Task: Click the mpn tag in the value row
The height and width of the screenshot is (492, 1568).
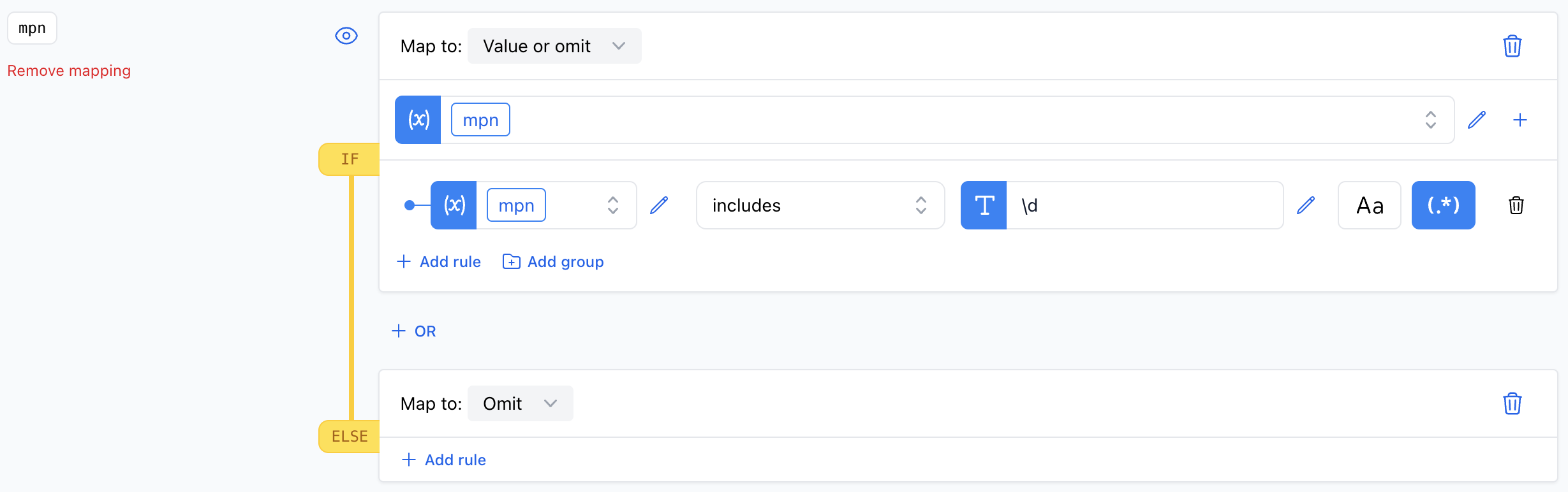Action: (480, 120)
